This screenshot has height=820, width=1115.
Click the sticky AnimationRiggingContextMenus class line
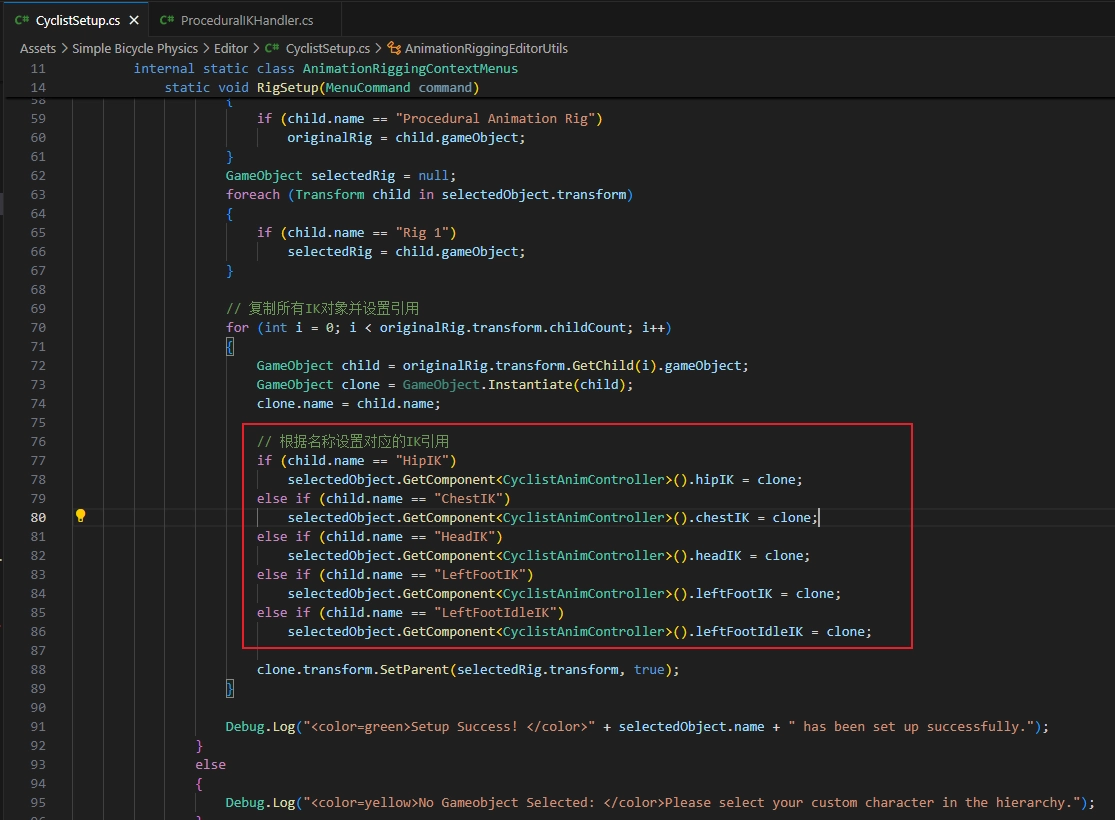tap(326, 69)
